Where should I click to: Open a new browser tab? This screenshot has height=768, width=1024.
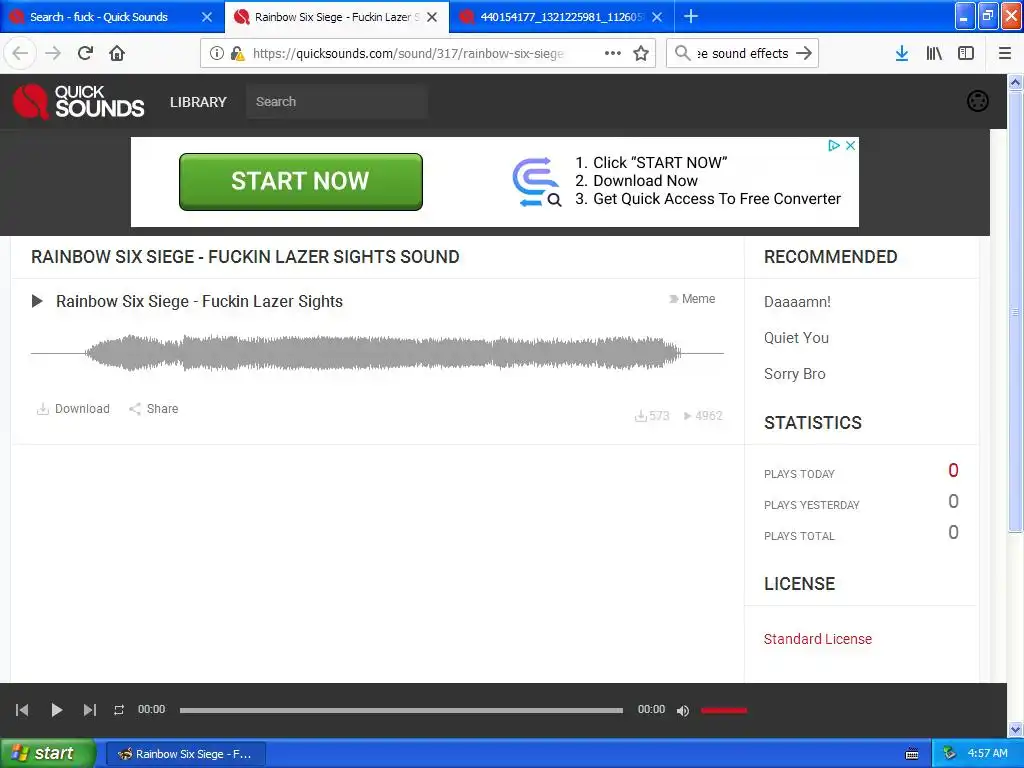[x=691, y=16]
